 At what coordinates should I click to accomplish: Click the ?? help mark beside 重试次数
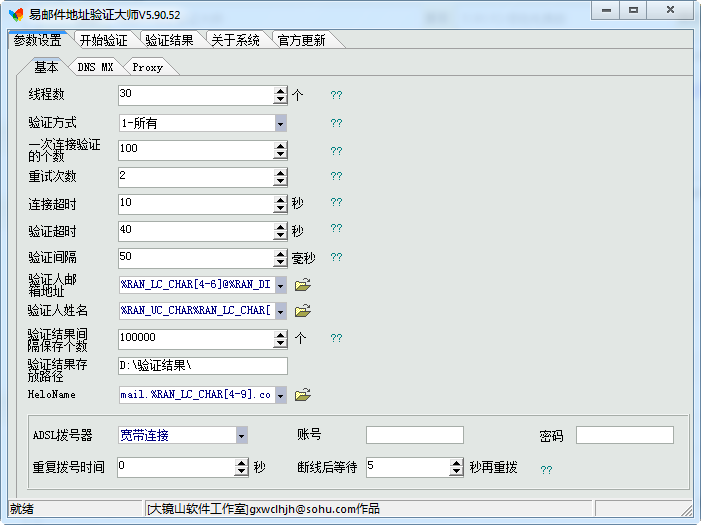(x=336, y=177)
